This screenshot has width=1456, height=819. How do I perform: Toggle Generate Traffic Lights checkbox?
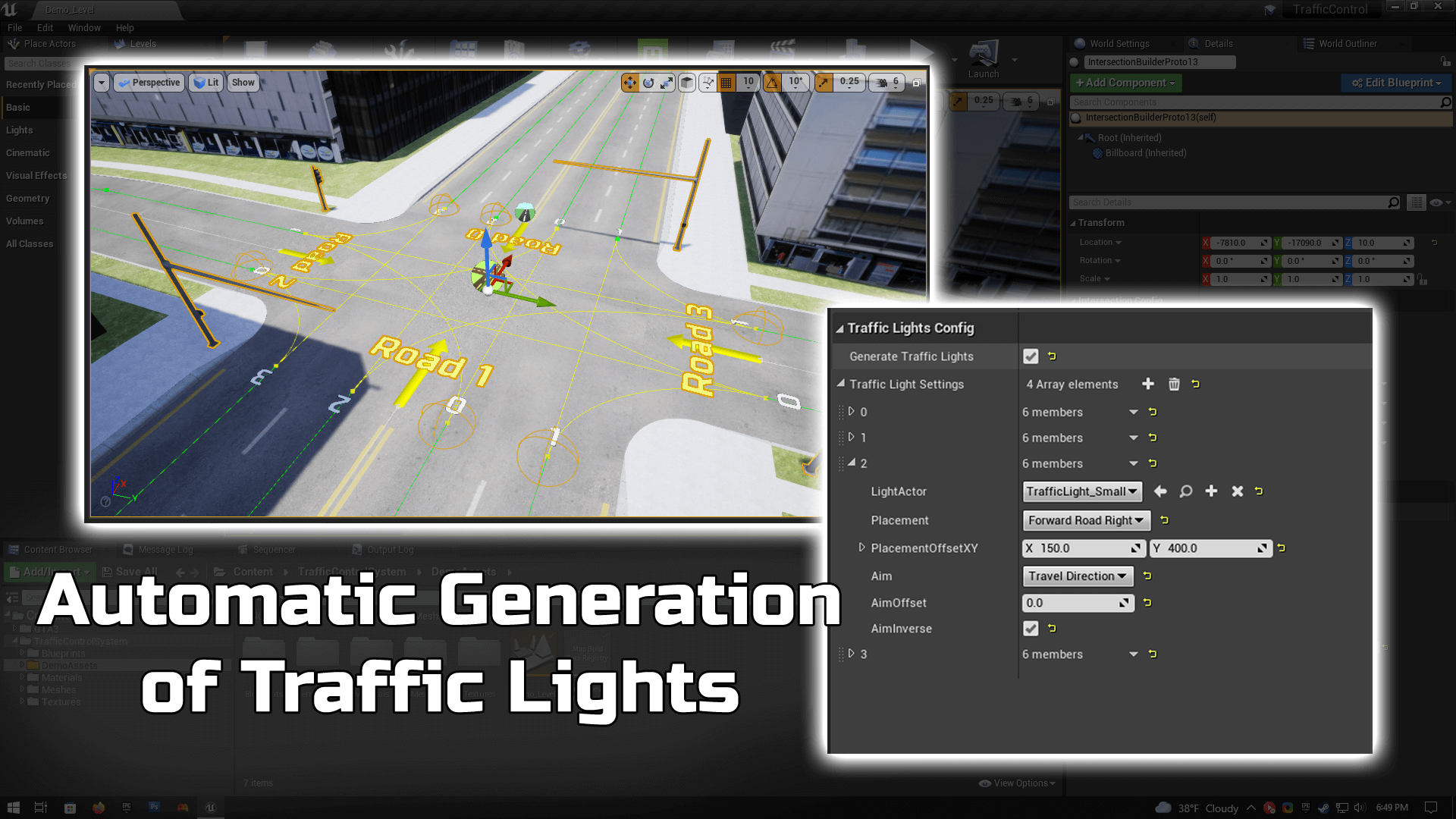click(1031, 356)
